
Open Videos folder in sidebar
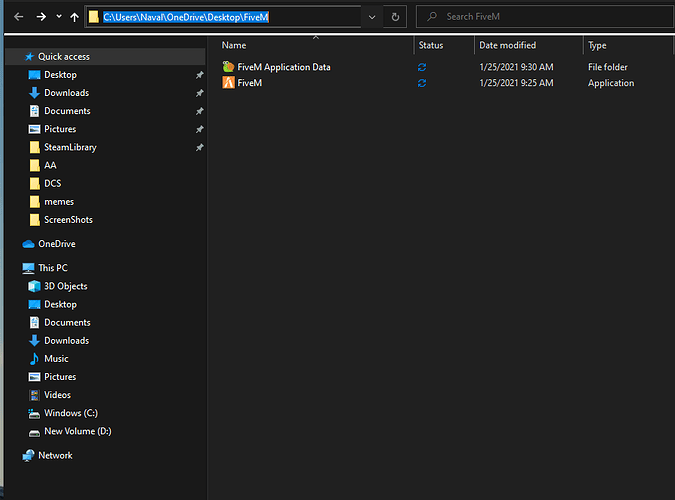57,395
